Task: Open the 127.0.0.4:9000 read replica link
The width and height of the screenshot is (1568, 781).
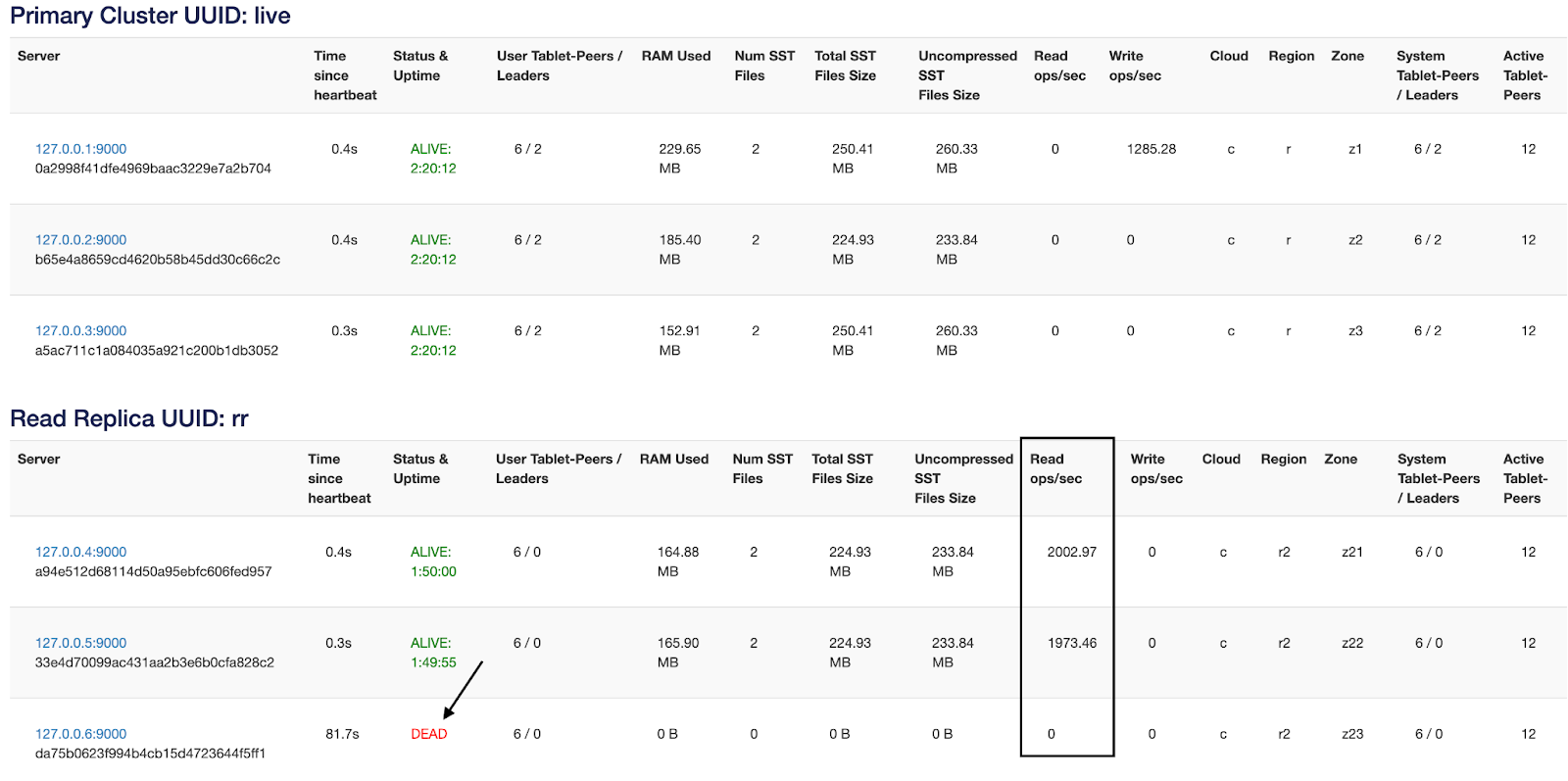Action: 80,552
